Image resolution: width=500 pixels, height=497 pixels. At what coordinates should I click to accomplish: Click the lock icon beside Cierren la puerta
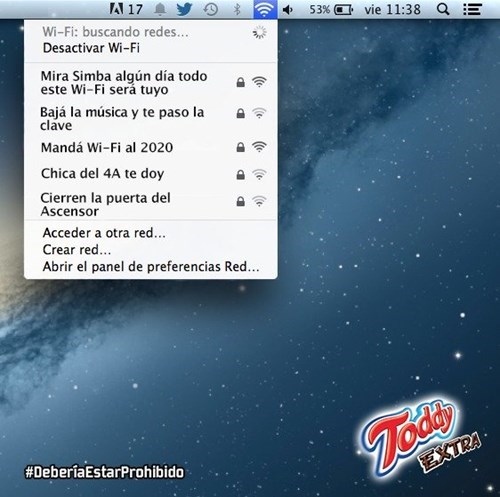click(x=241, y=201)
